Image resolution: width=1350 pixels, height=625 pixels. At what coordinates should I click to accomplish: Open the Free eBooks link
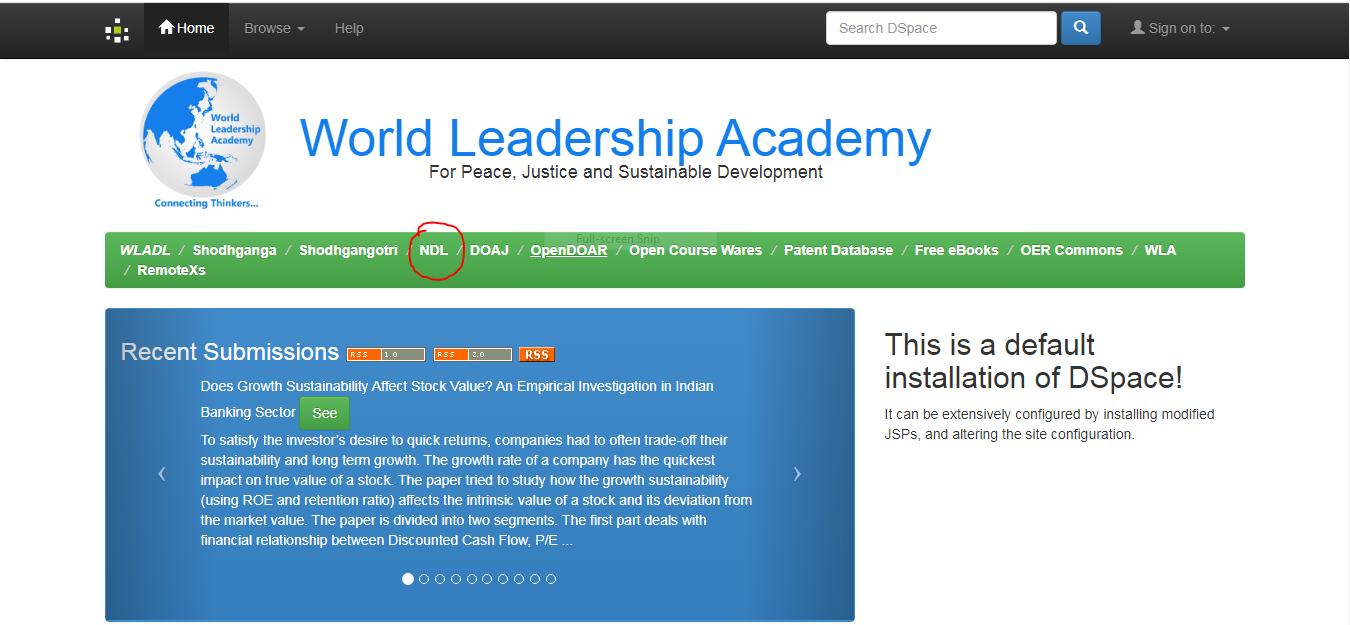(x=957, y=250)
